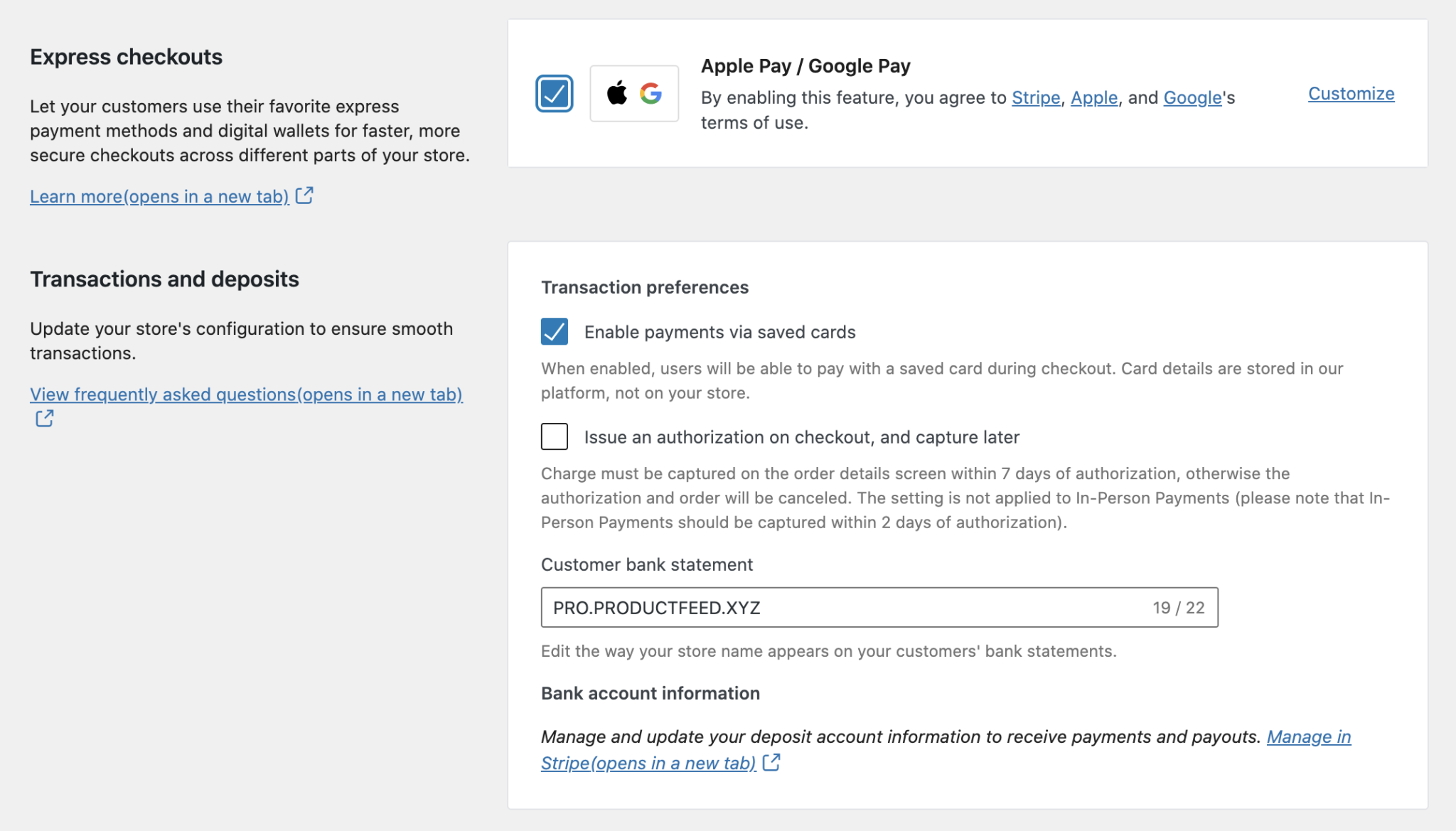This screenshot has height=831, width=1456.
Task: Open the Customize options for Apple Pay
Action: (1350, 93)
